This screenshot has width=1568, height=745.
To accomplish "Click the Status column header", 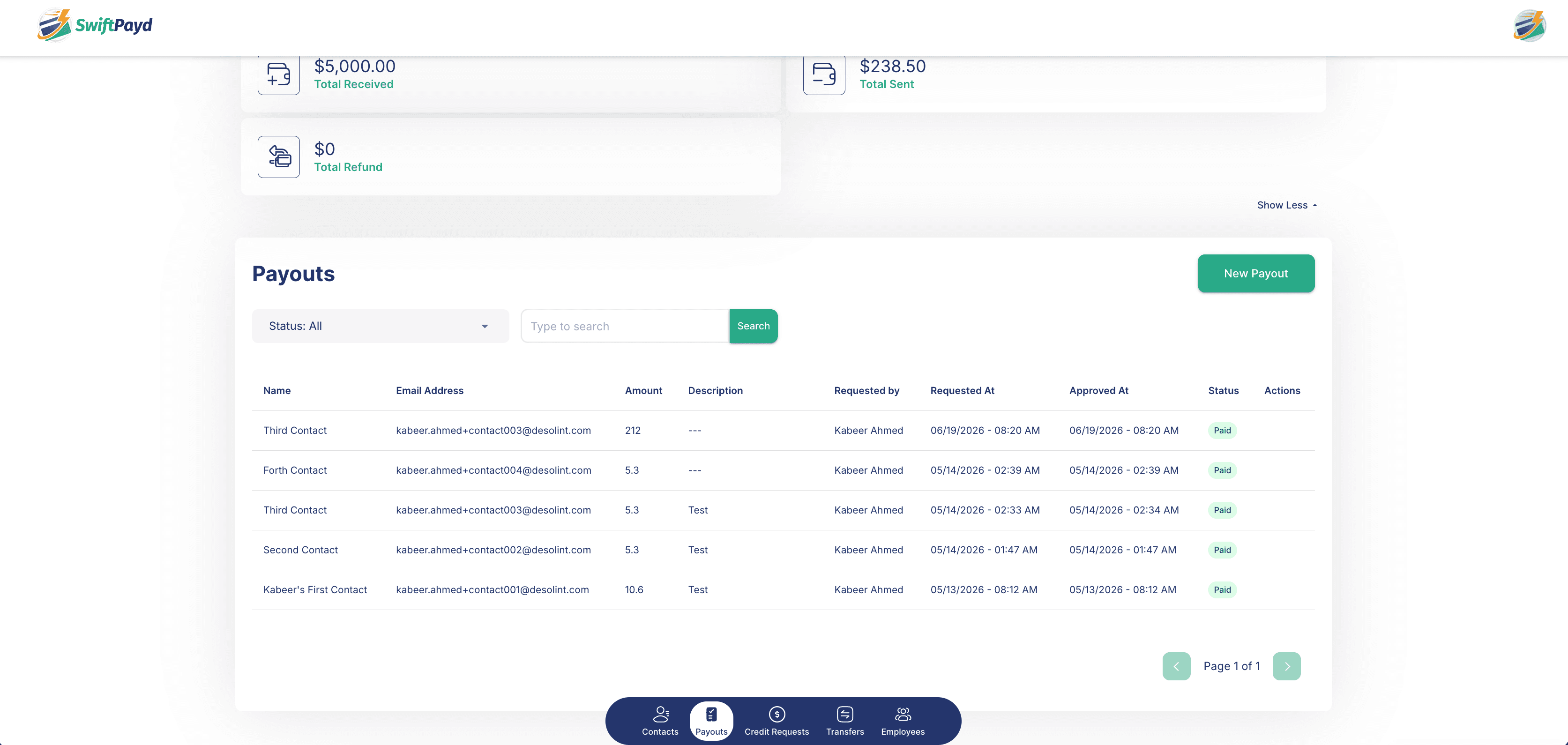I will pyautogui.click(x=1224, y=391).
